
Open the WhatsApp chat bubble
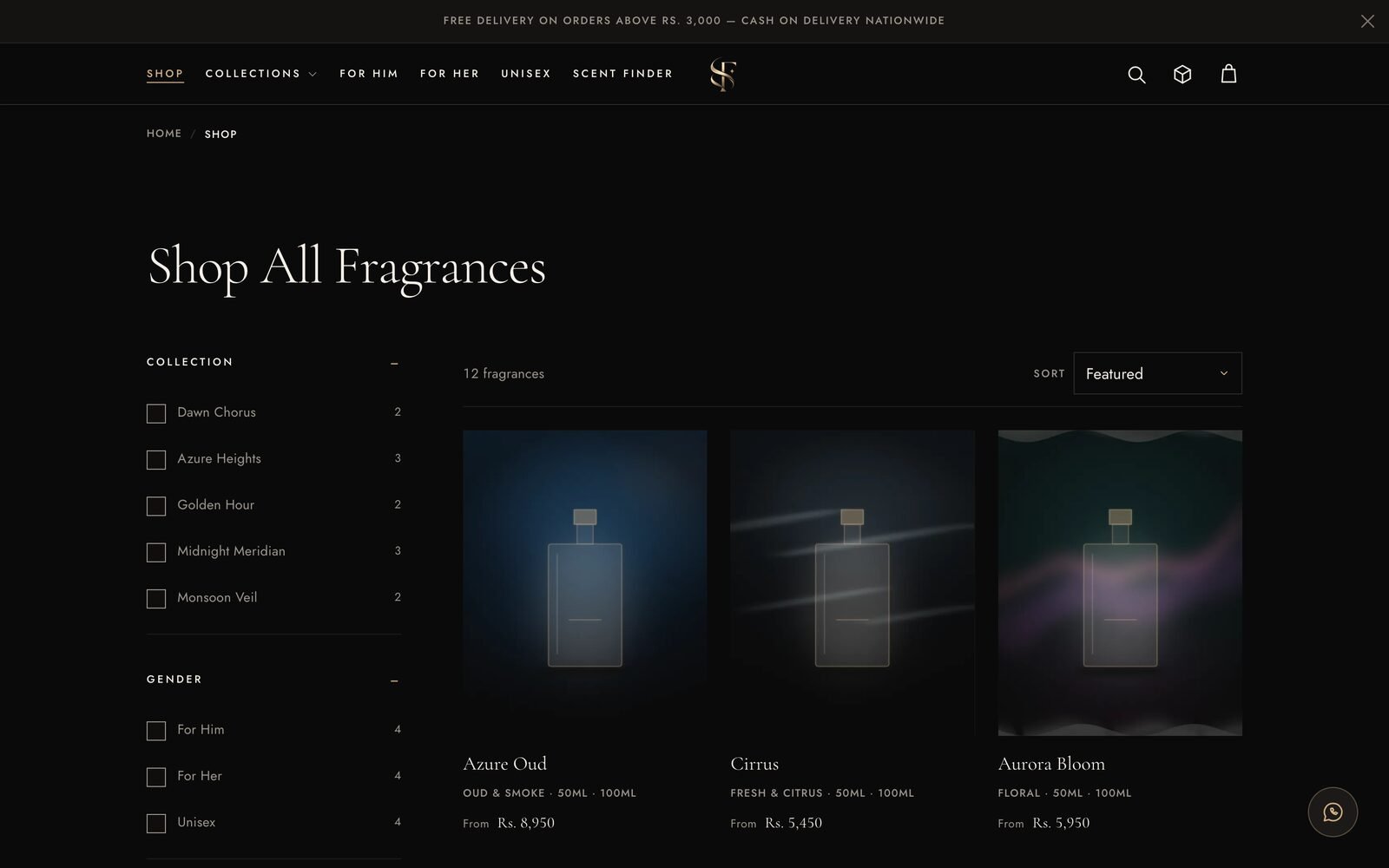1333,812
